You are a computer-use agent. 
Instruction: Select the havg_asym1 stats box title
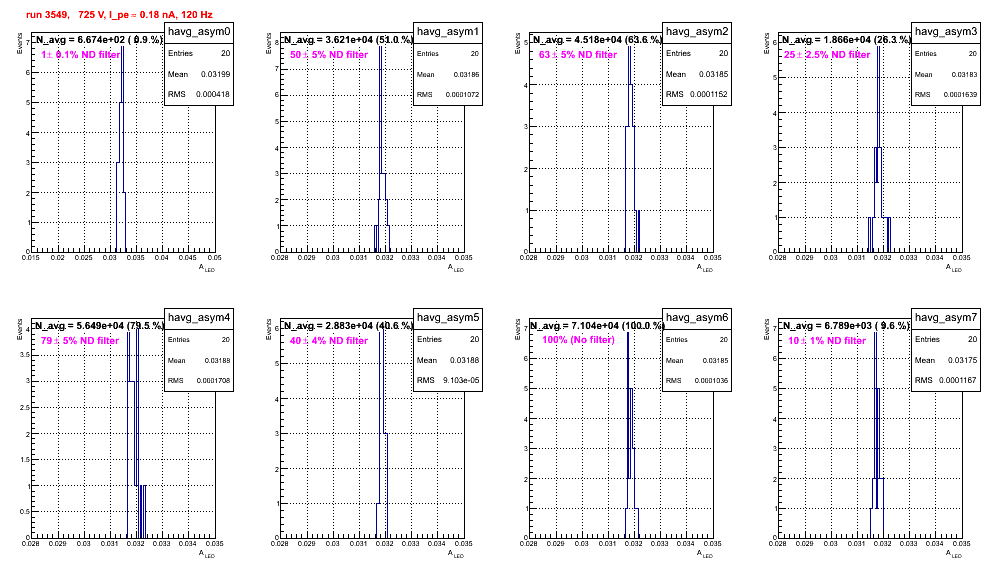click(448, 31)
